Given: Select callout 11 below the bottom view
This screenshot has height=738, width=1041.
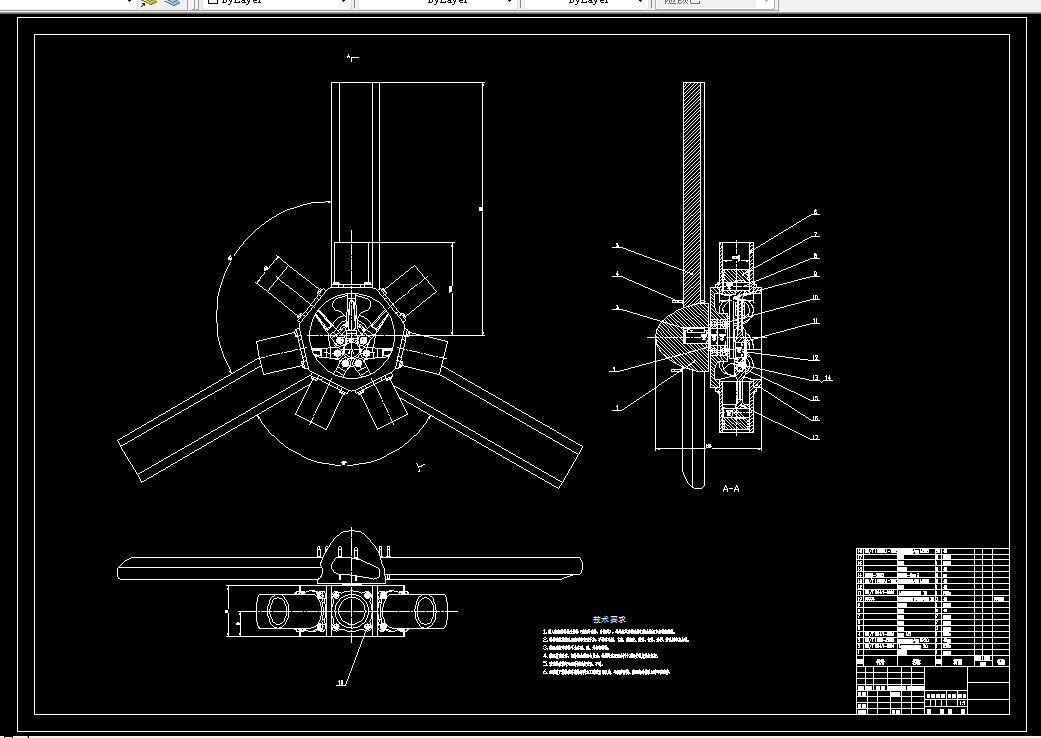Looking at the screenshot, I should 341,682.
